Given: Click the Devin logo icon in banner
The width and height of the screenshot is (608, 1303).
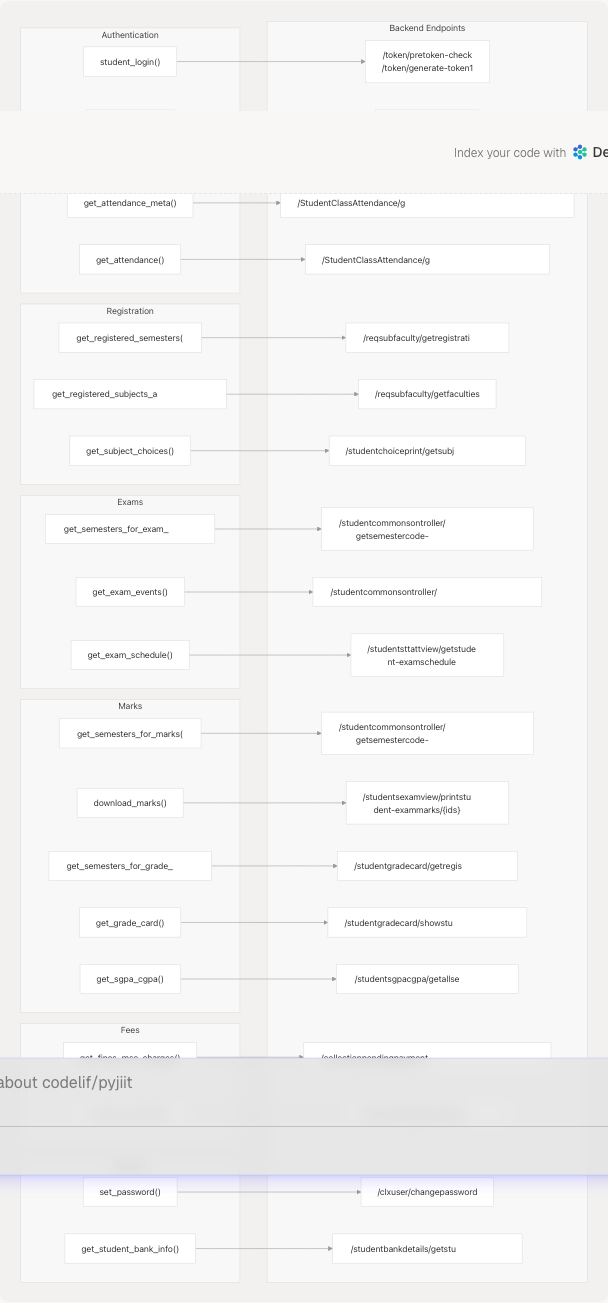Looking at the screenshot, I should (580, 152).
